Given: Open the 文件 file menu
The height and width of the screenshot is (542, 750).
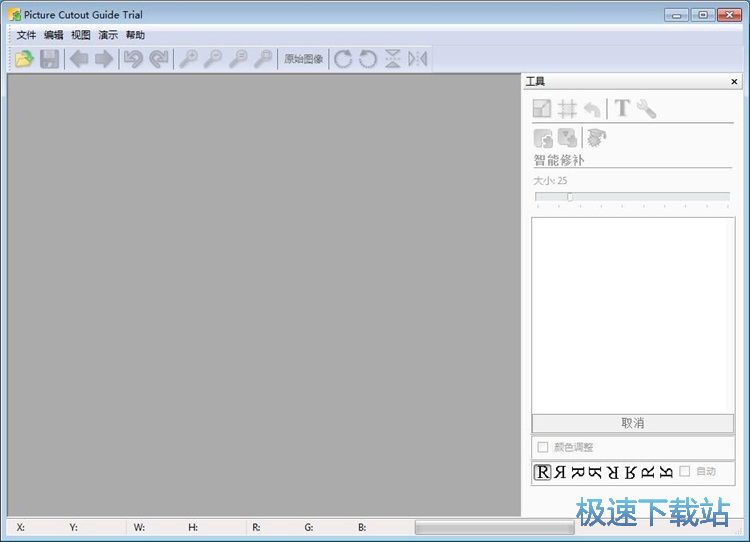Looking at the screenshot, I should pyautogui.click(x=26, y=35).
